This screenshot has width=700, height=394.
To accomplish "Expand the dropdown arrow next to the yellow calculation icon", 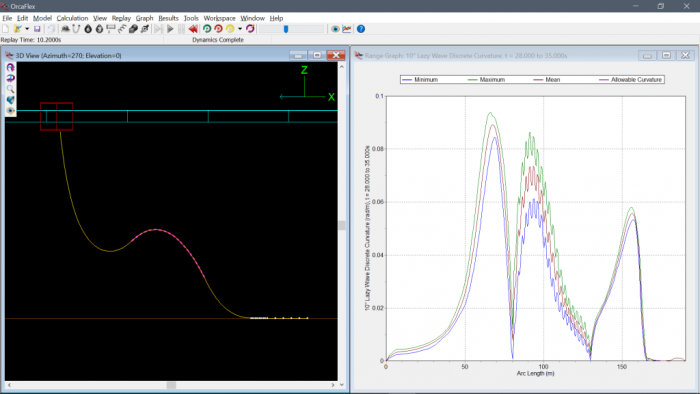I will [240, 29].
